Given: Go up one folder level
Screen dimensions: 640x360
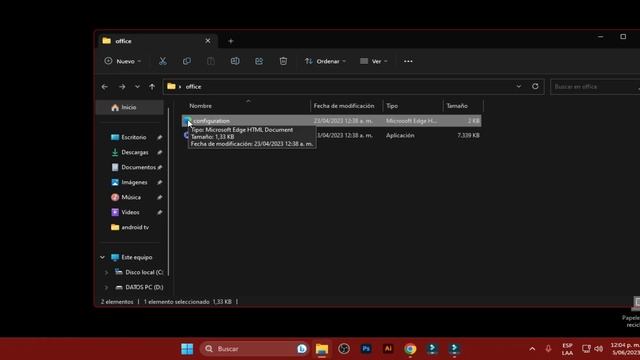Looking at the screenshot, I should coord(152,87).
